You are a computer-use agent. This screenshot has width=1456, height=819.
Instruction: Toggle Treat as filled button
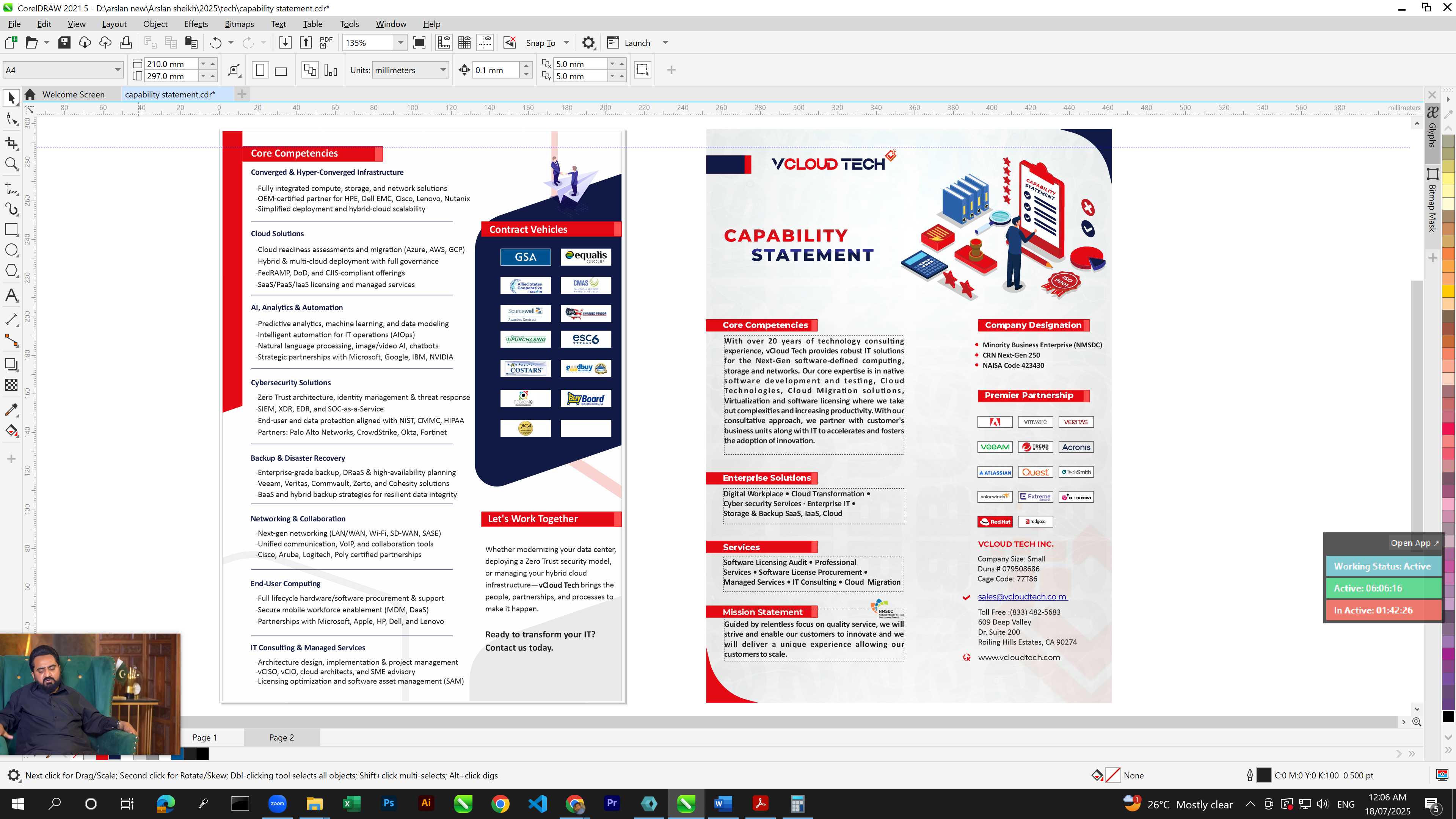tap(642, 69)
